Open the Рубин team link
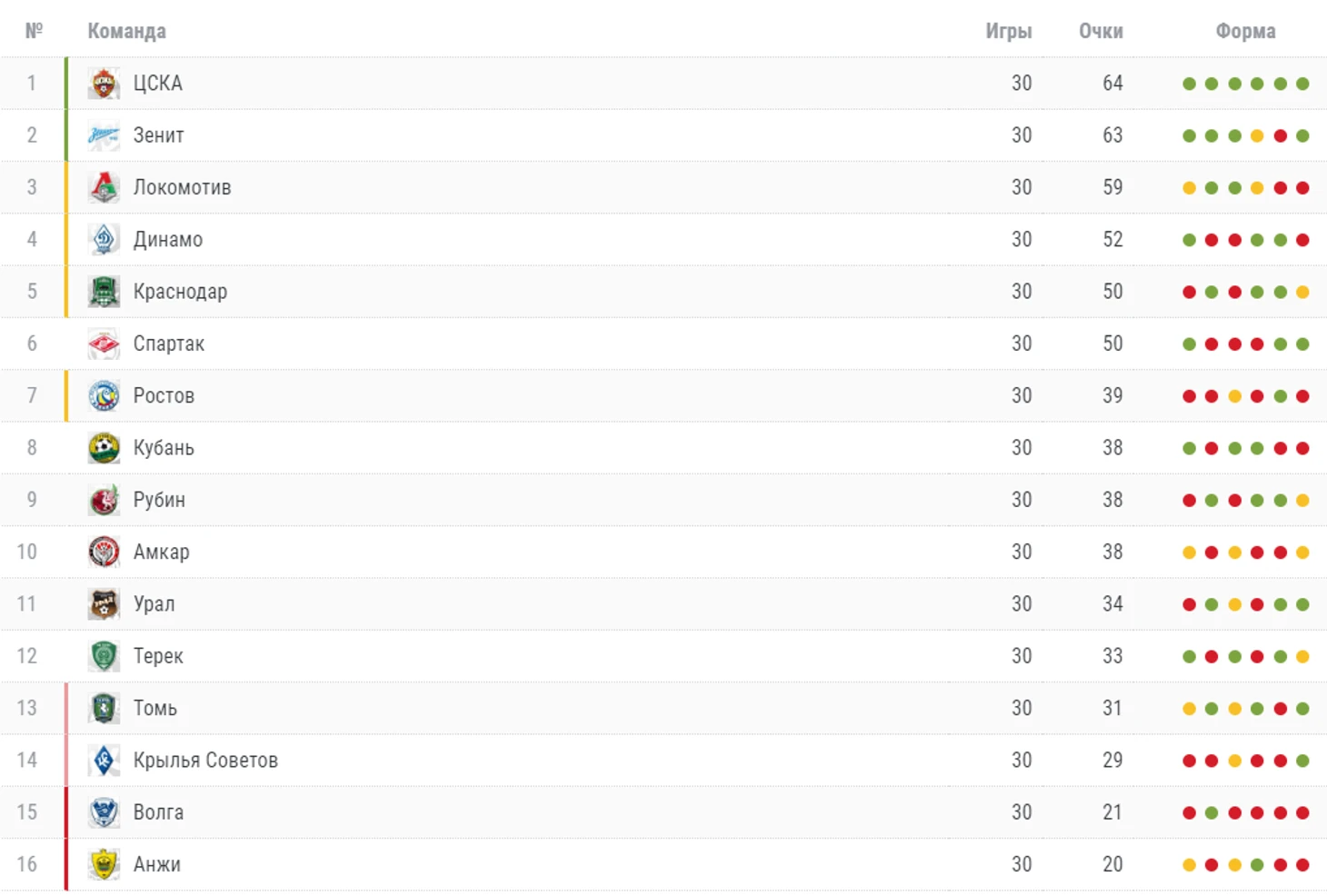The image size is (1327, 896). coord(159,500)
